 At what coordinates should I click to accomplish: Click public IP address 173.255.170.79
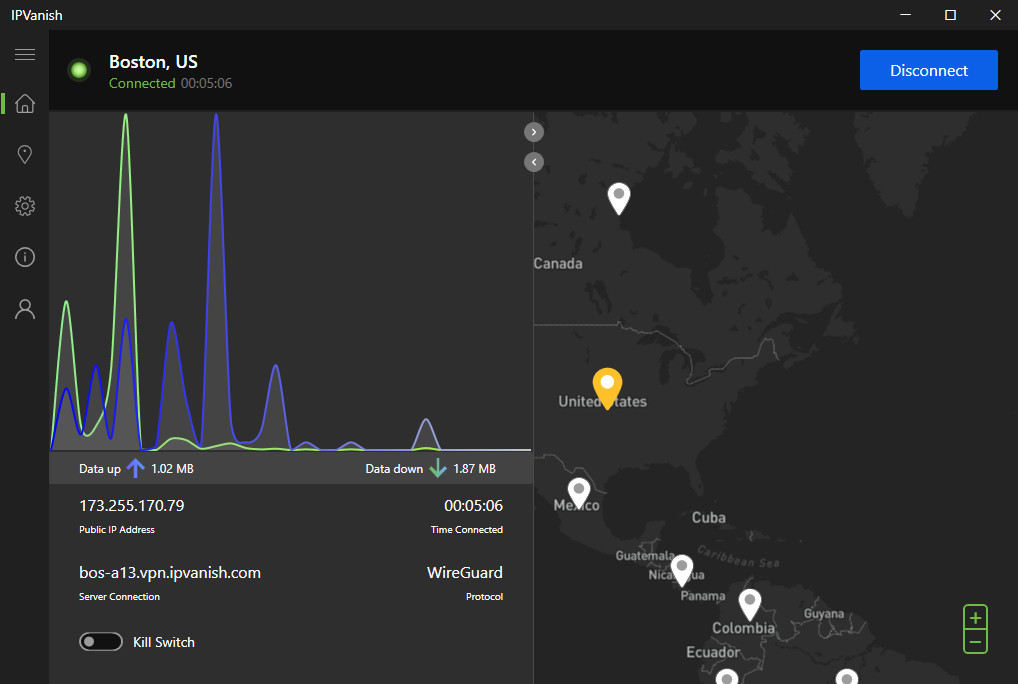[132, 506]
